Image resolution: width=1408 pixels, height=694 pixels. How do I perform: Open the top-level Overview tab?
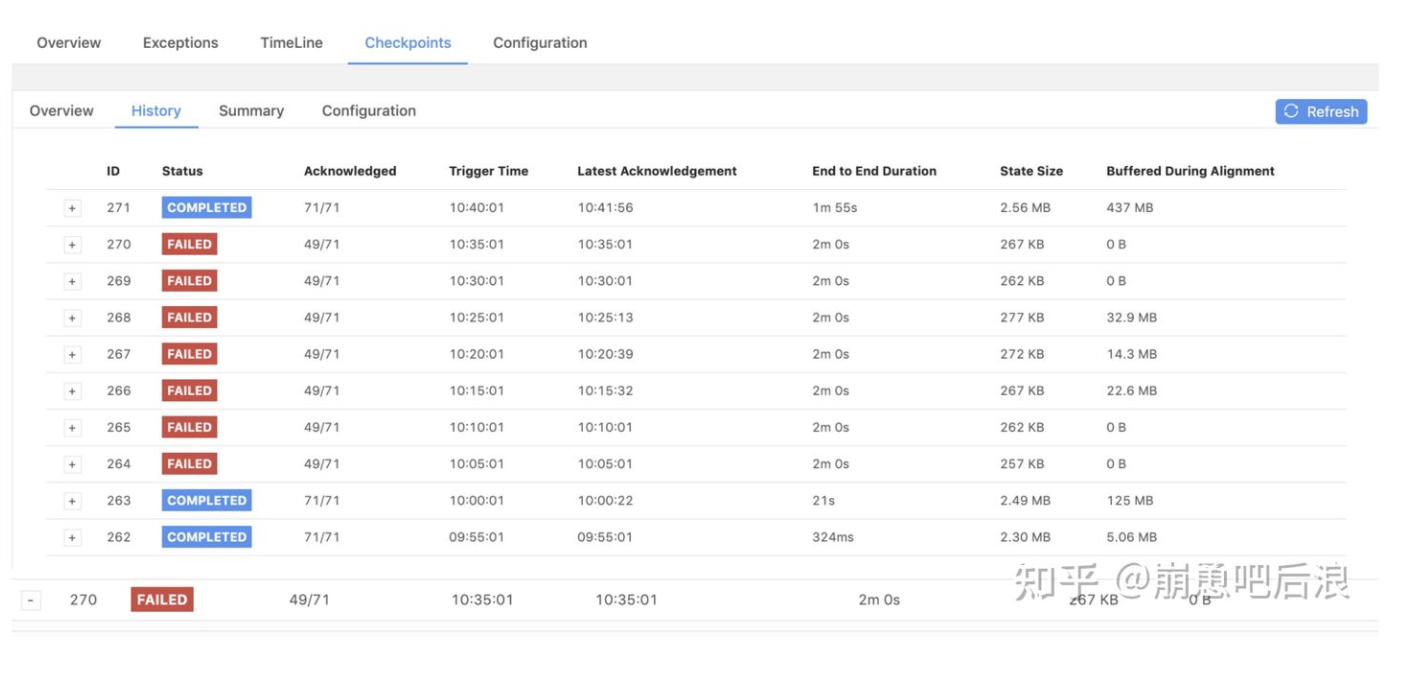point(69,43)
